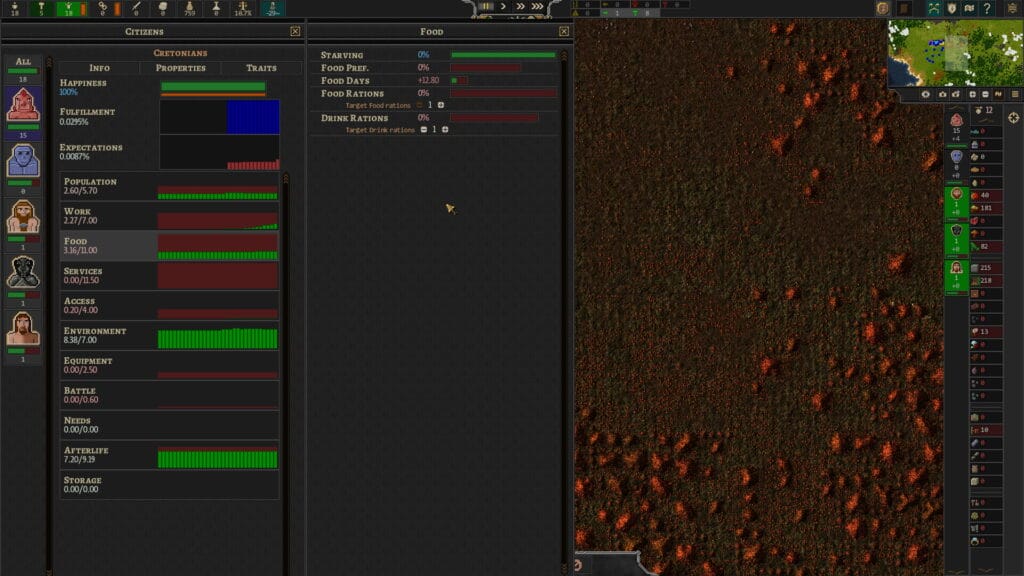This screenshot has height=576, width=1024.
Task: Click the red Cretonian sidebar population entry
Action: click(957, 129)
